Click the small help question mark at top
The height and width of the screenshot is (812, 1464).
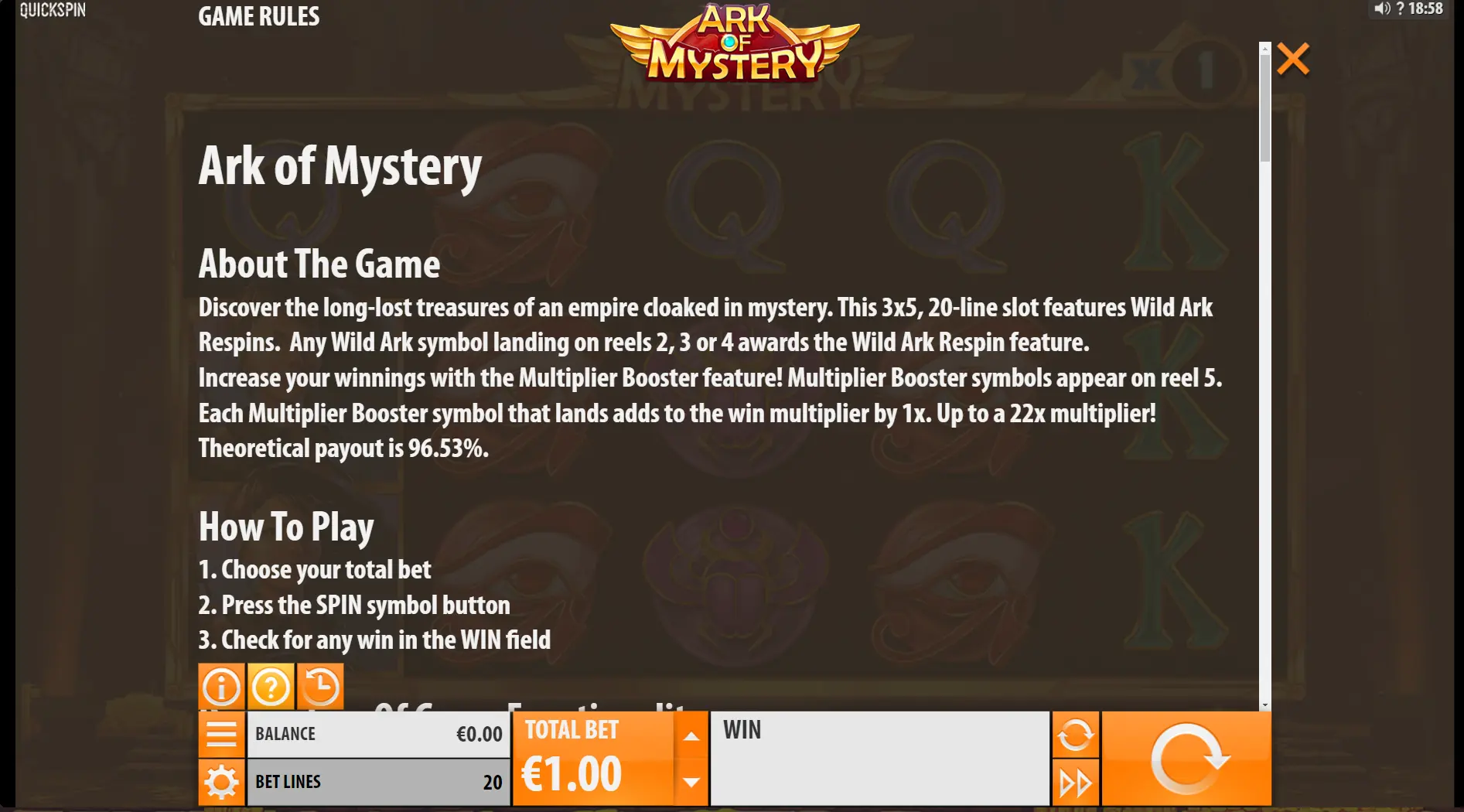1400,9
